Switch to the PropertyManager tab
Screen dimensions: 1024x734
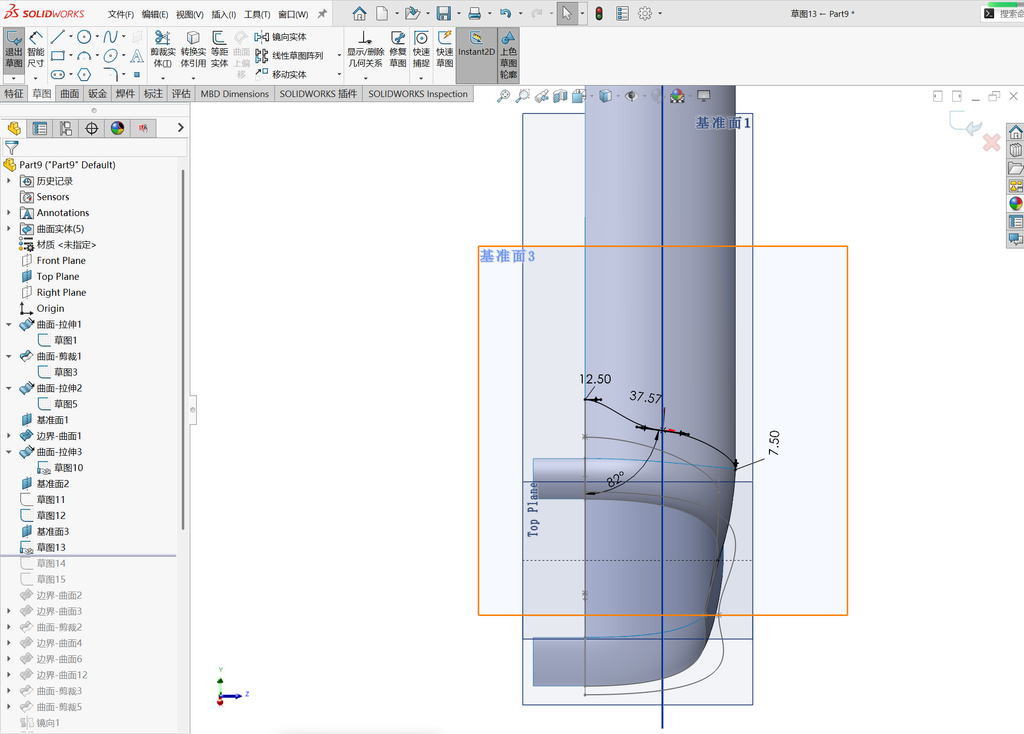[x=40, y=129]
